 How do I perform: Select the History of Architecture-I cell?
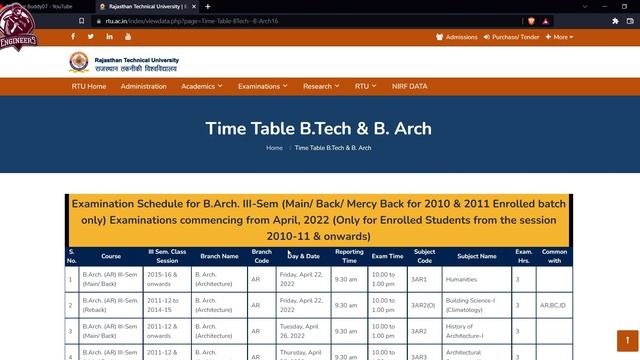pos(477,331)
